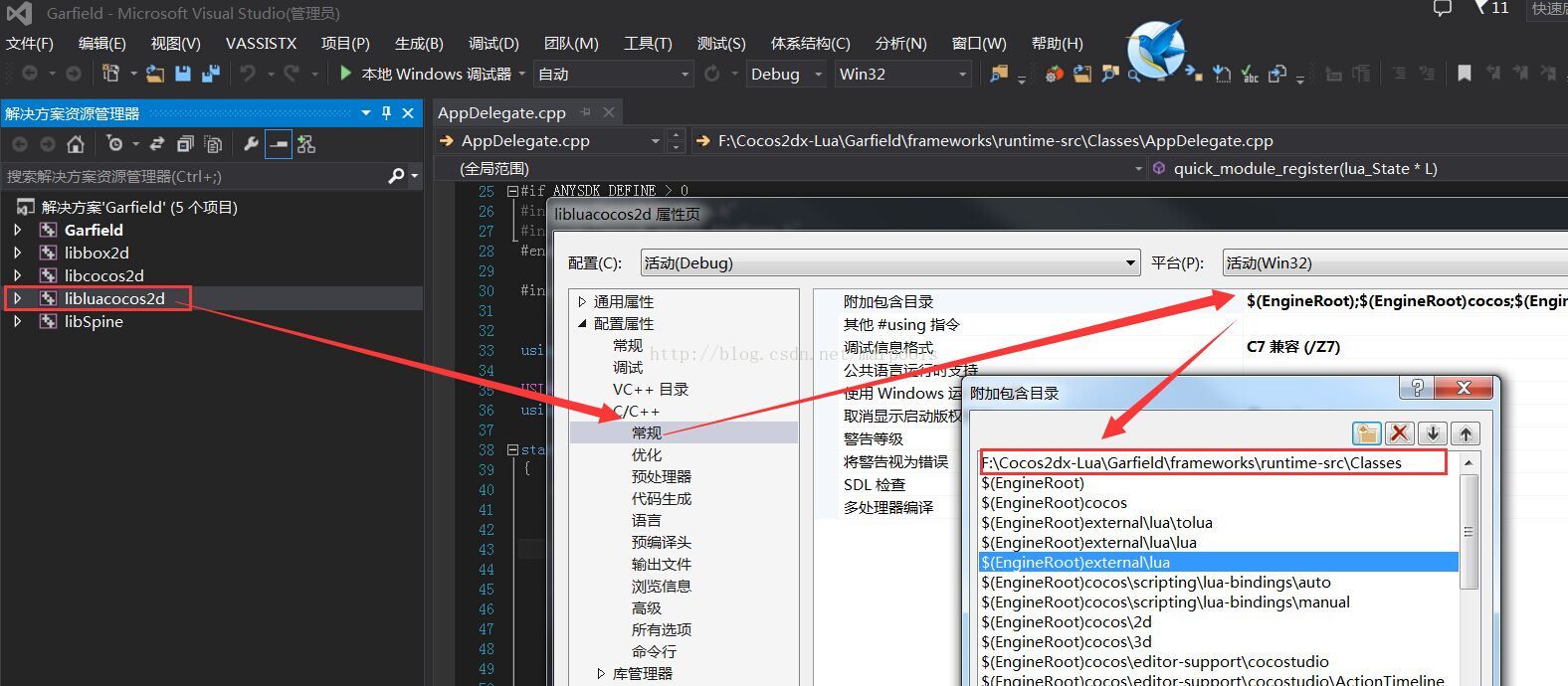The width and height of the screenshot is (1568, 686).
Task: Select 代码生成 under C/C++
Action: (662, 498)
